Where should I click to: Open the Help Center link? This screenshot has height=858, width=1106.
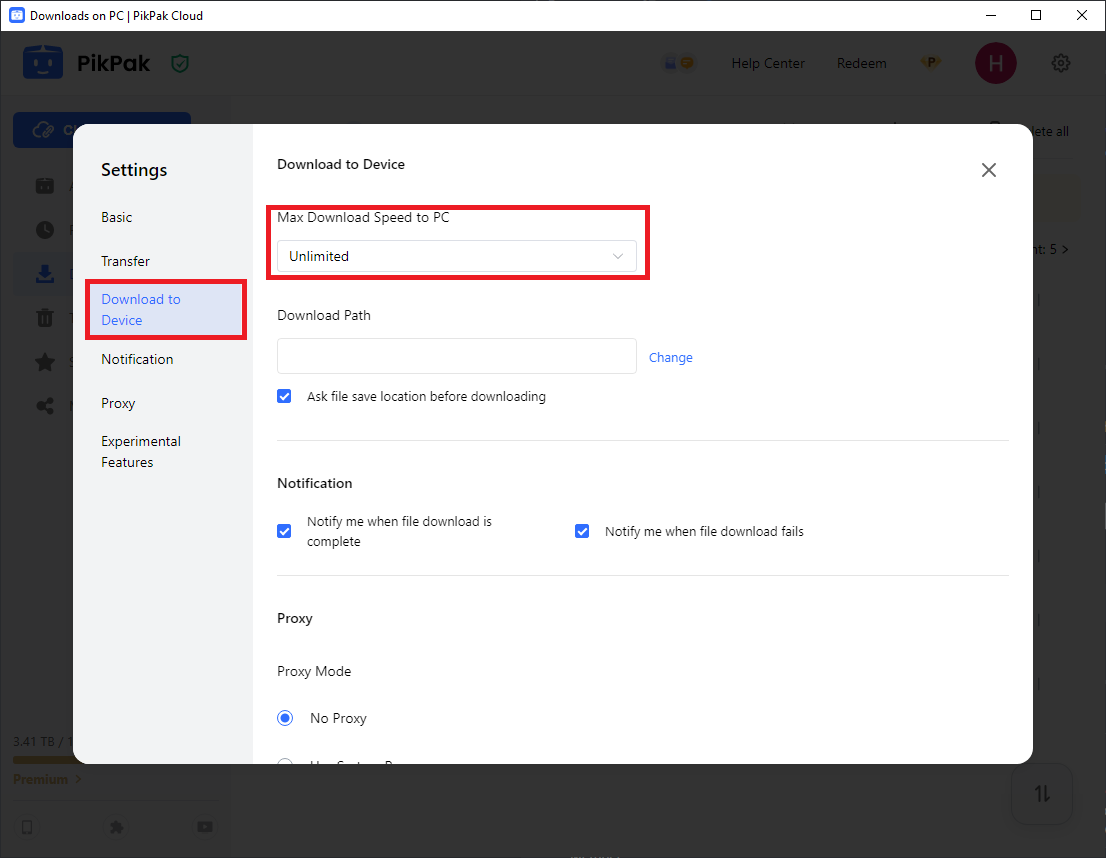tap(767, 63)
